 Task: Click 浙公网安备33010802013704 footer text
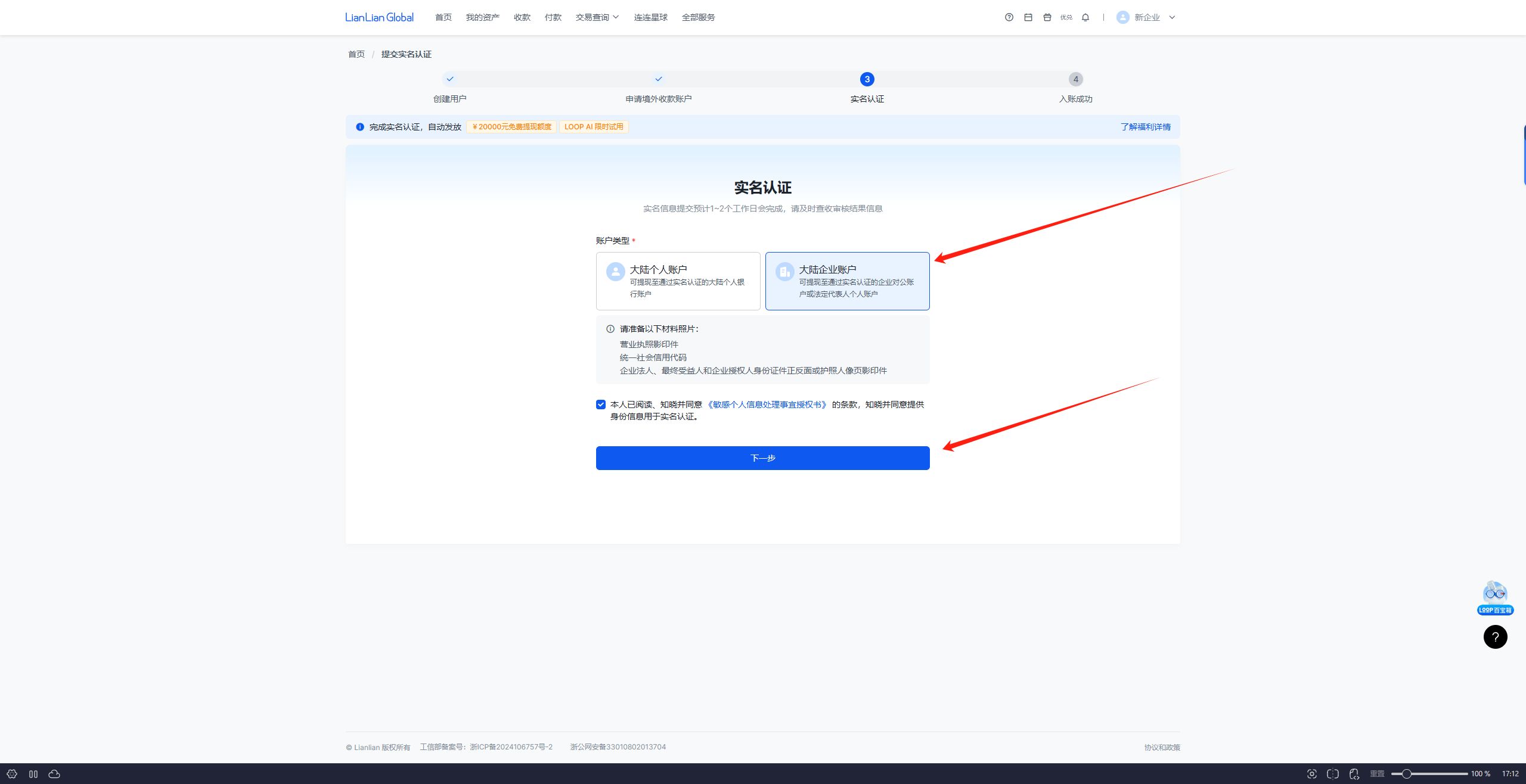(x=618, y=747)
